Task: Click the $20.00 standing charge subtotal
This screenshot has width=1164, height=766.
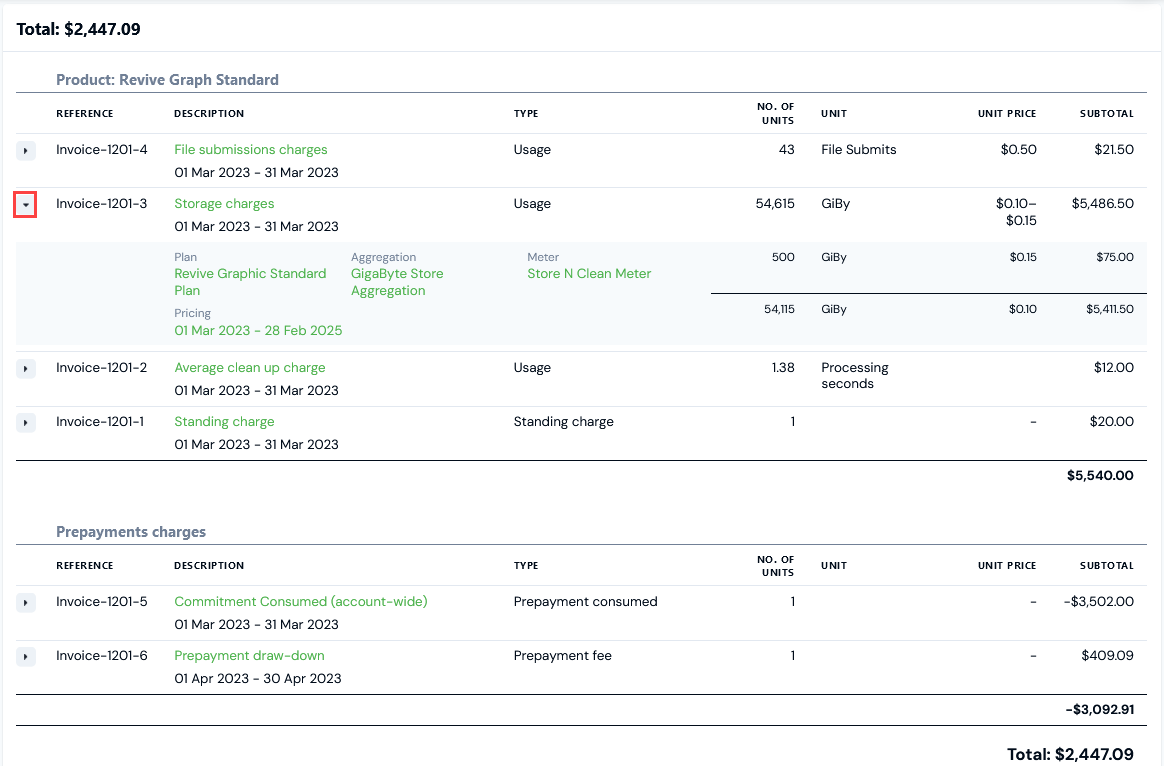Action: click(1111, 422)
